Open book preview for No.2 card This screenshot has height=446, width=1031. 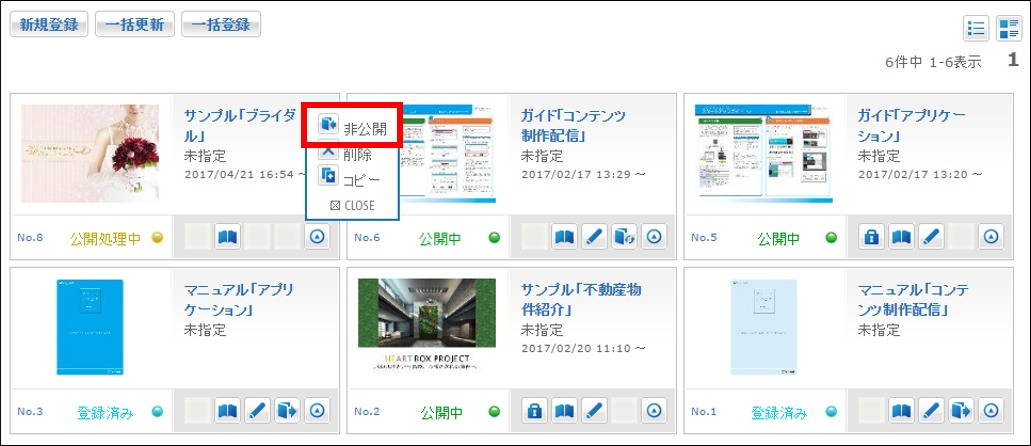[x=565, y=411]
